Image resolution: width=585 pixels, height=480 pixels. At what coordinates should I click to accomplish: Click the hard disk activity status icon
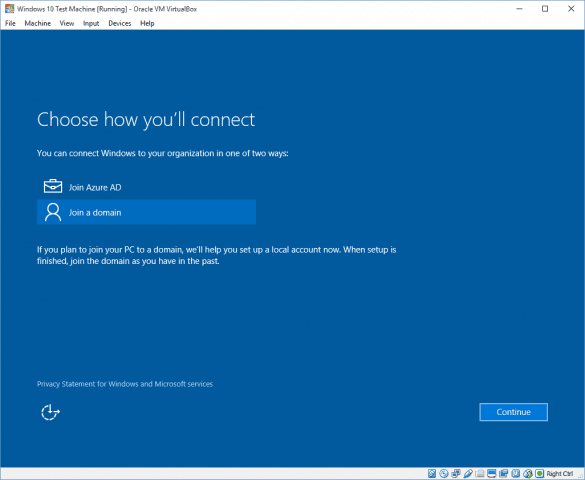pyautogui.click(x=432, y=474)
